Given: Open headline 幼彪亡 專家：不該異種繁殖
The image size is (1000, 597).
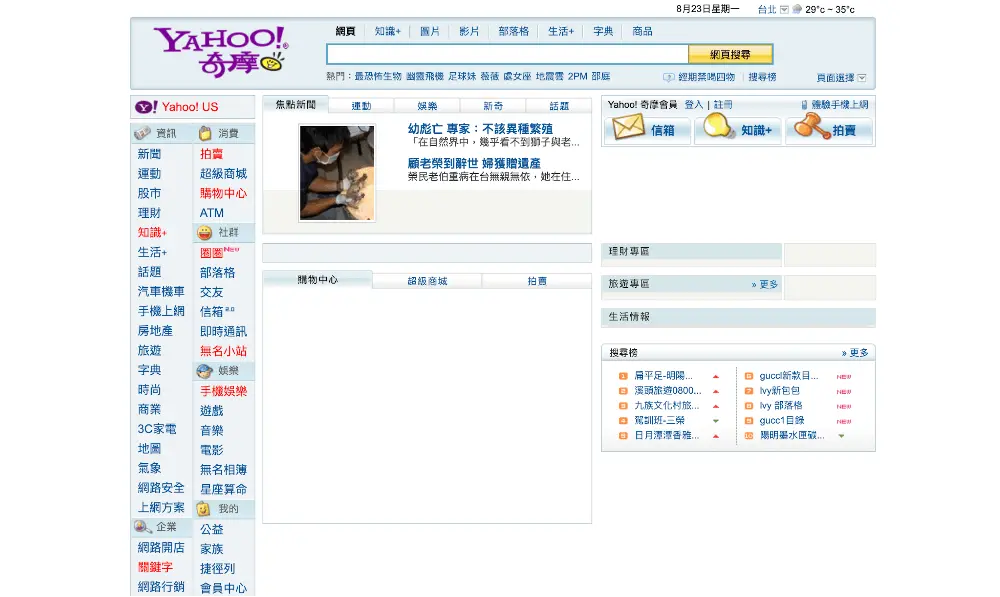Looking at the screenshot, I should point(480,129).
